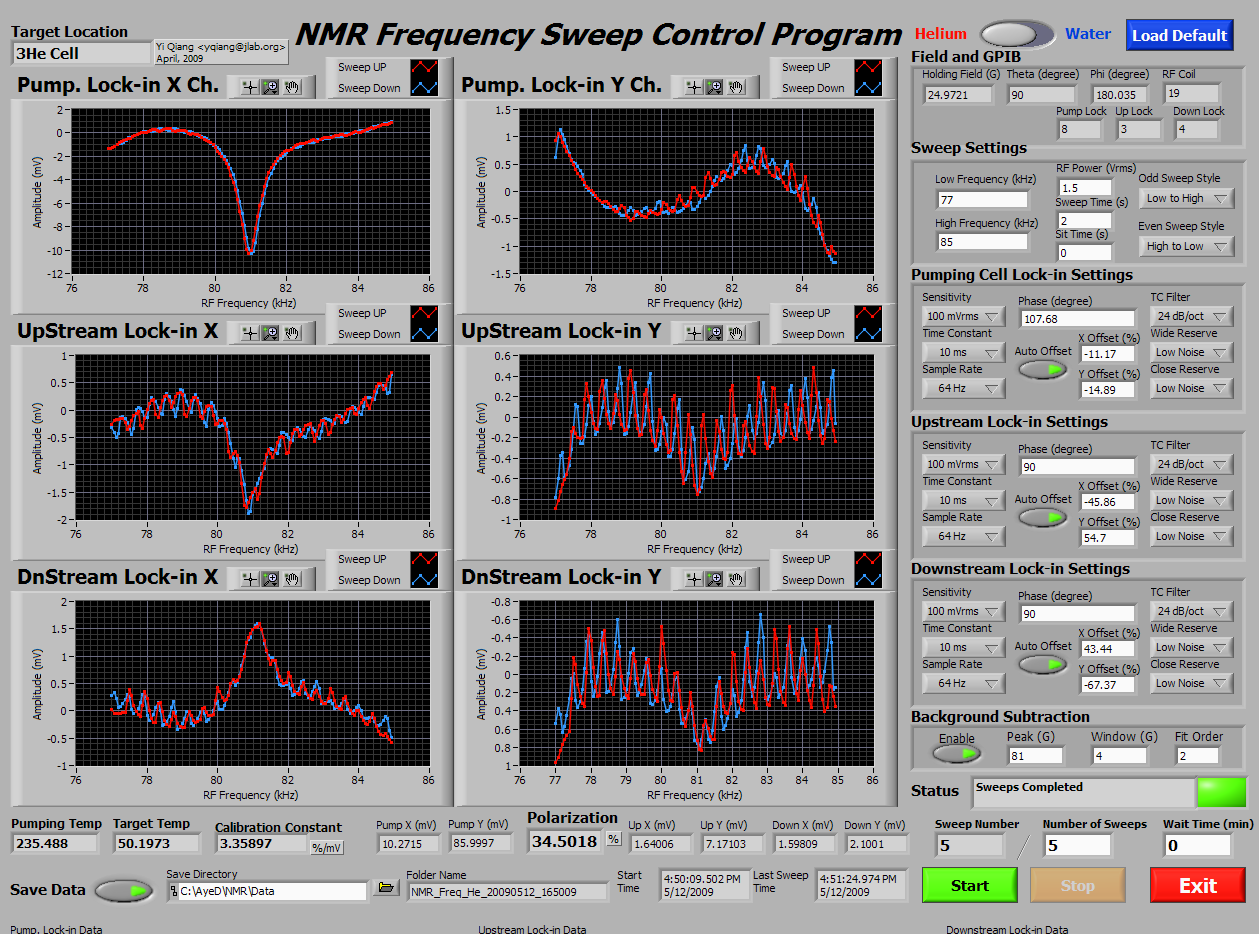Click the Sweep UP legend icon of Pump. Lock-in X Ch.
Viewport: 1259px width, 934px height.
tap(424, 67)
